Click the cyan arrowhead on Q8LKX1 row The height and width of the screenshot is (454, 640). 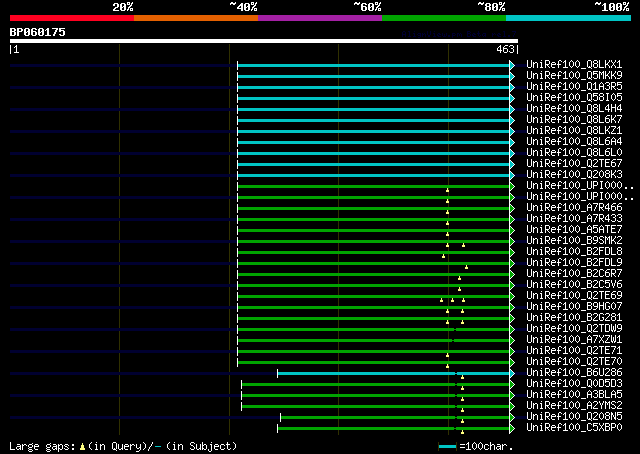512,65
